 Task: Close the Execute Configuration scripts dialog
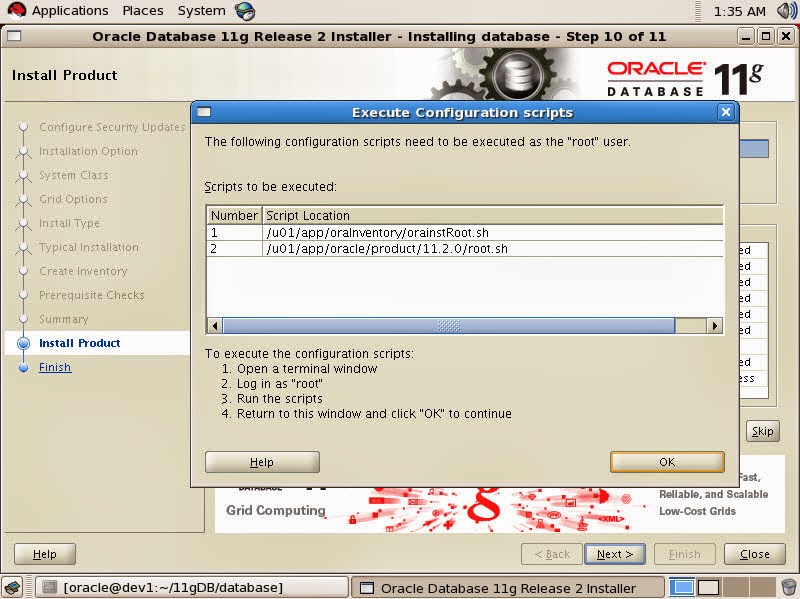click(x=726, y=112)
